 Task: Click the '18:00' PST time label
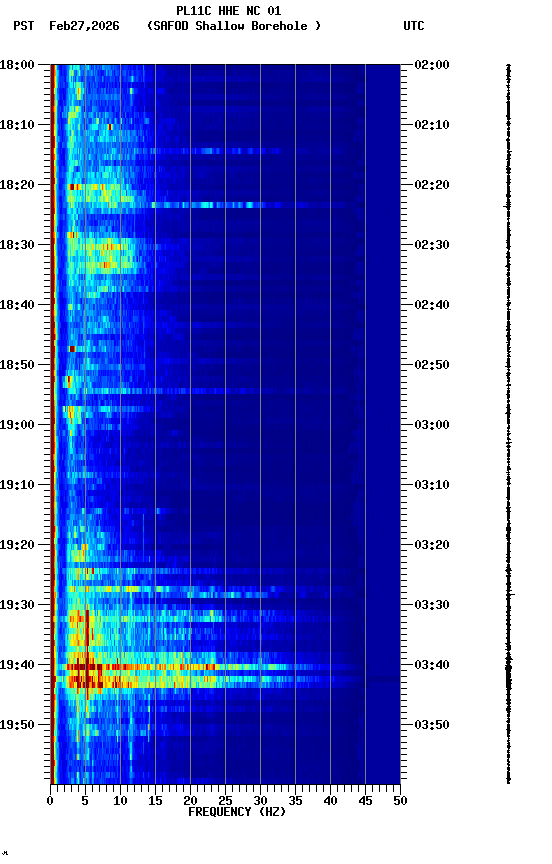[x=17, y=65]
